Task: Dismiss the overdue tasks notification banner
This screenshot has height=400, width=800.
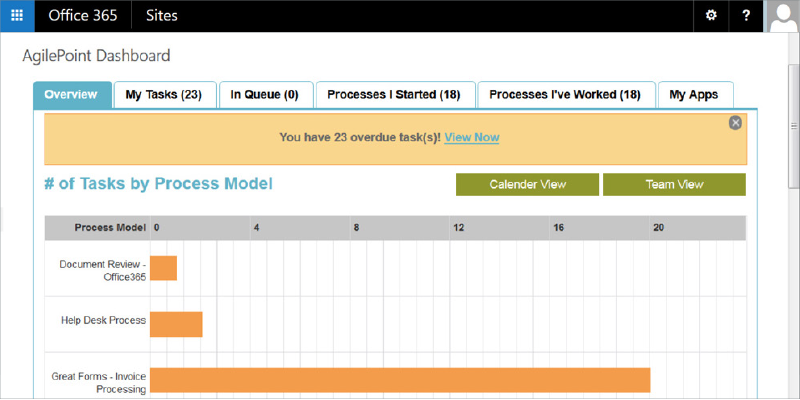Action: (735, 123)
